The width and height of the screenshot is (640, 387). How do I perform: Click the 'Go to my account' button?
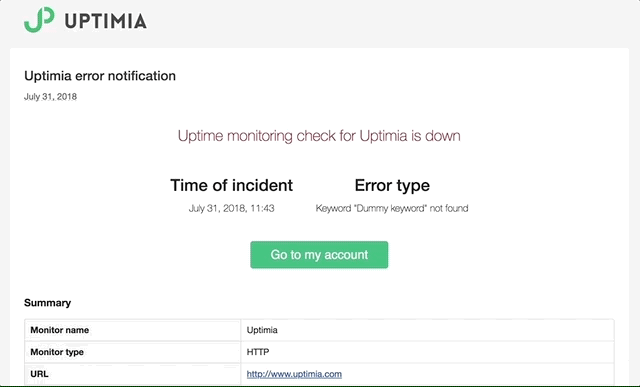[x=319, y=255]
